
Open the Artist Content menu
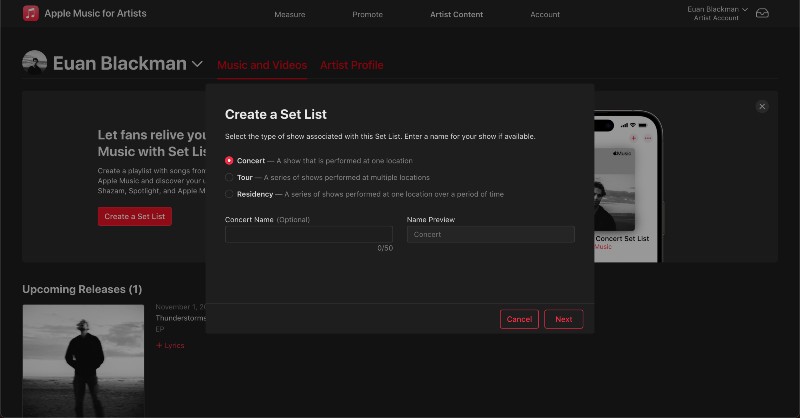457,14
